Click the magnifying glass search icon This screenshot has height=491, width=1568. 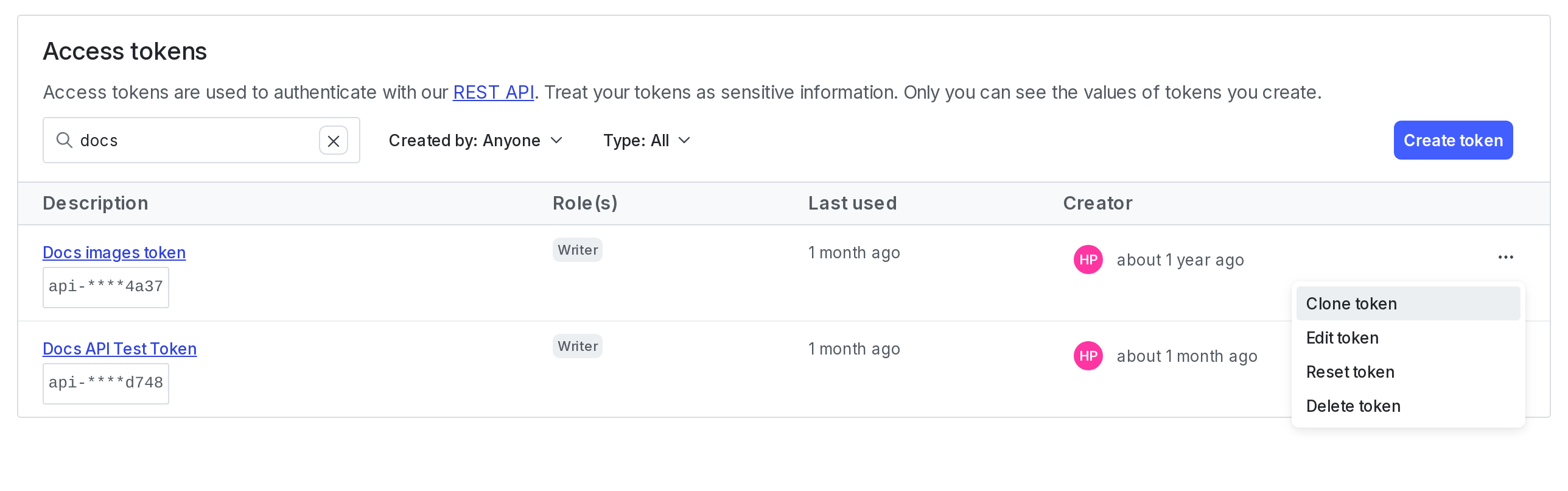(64, 140)
